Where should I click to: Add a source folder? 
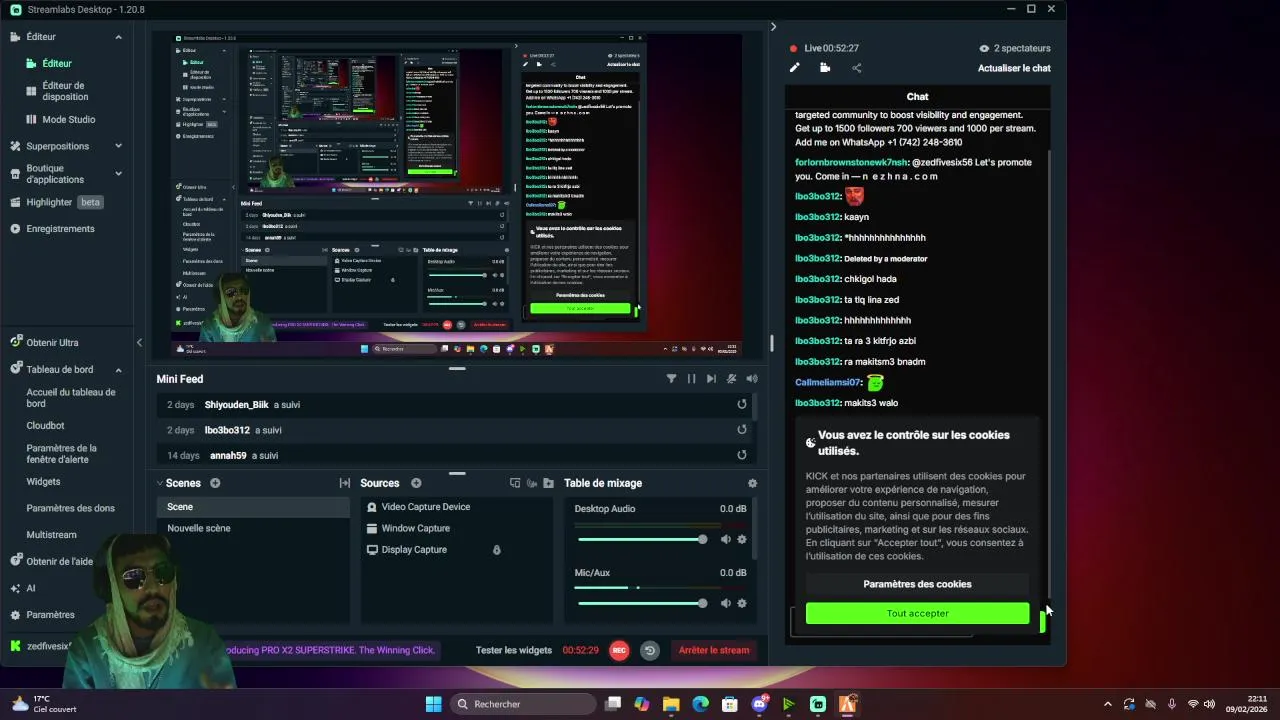[x=548, y=483]
